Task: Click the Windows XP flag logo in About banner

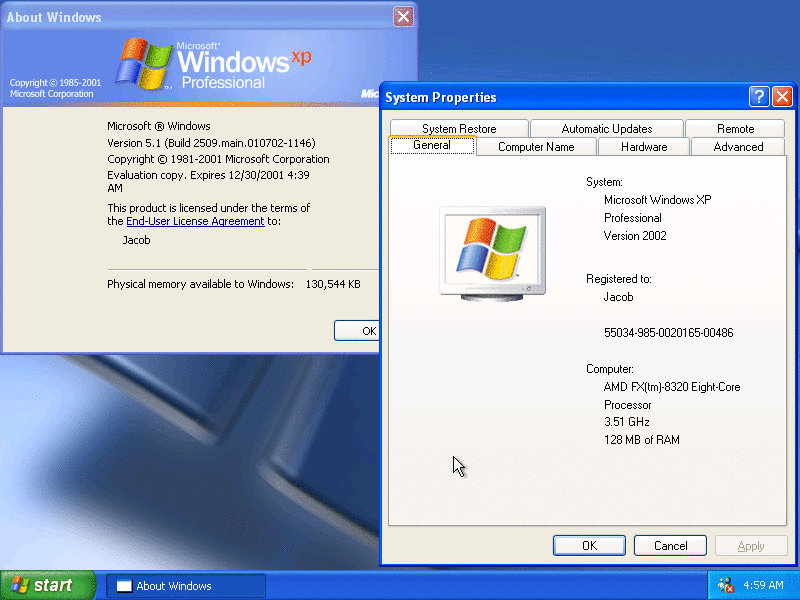Action: coord(144,64)
